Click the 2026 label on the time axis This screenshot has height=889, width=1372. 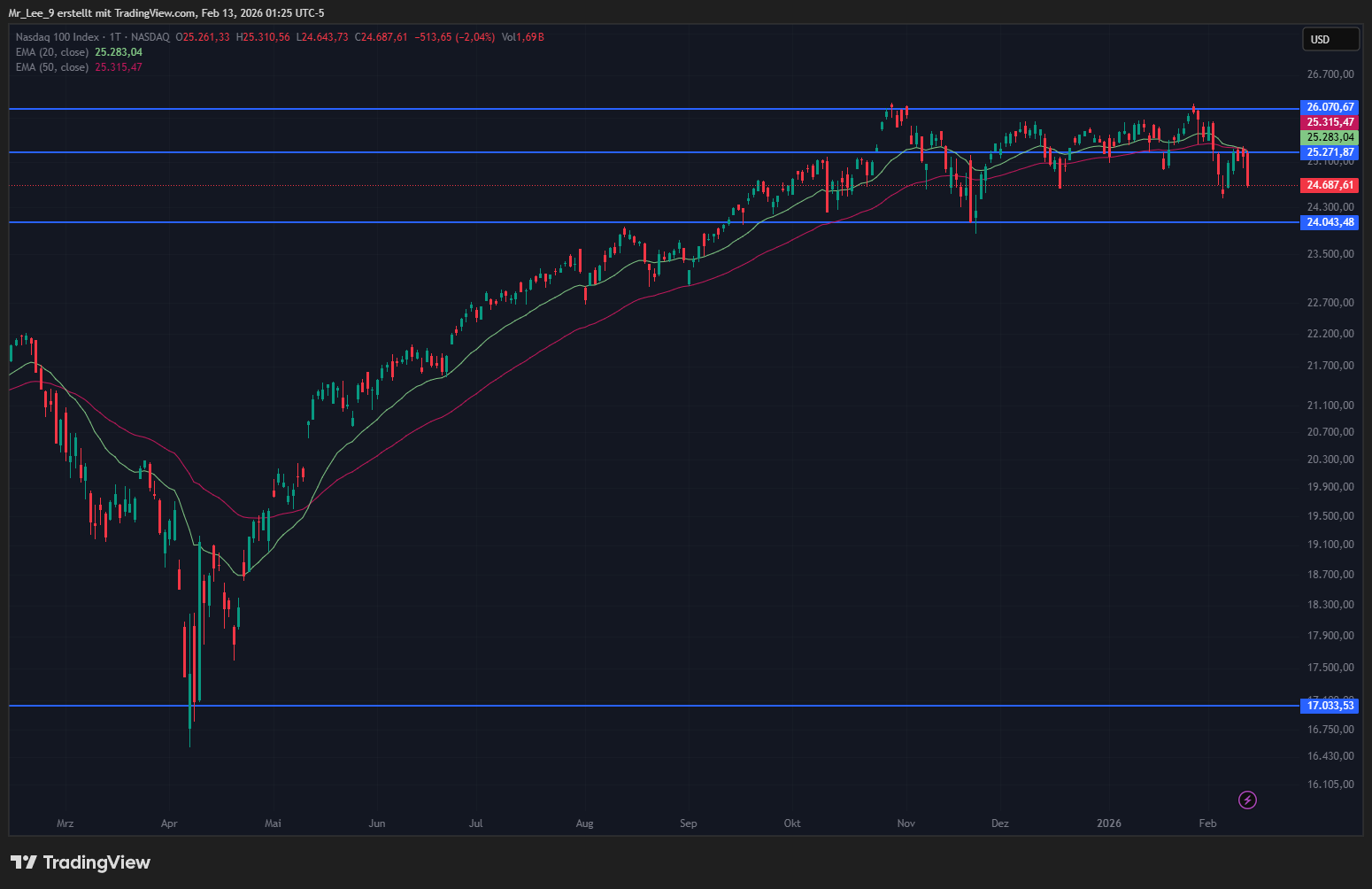pyautogui.click(x=1108, y=823)
